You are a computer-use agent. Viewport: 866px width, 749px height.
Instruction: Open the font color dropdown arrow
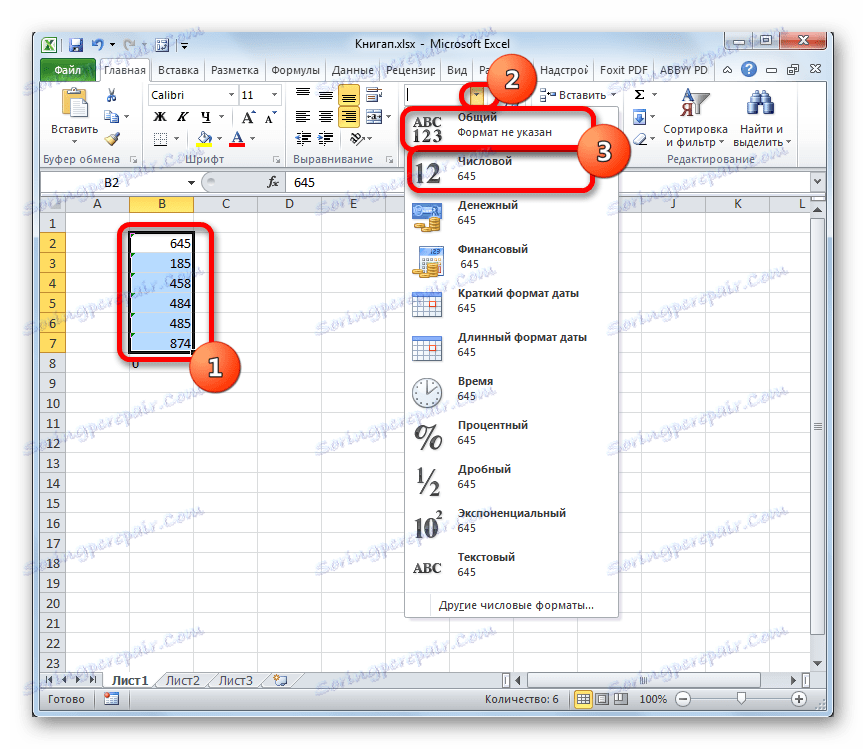[x=252, y=139]
